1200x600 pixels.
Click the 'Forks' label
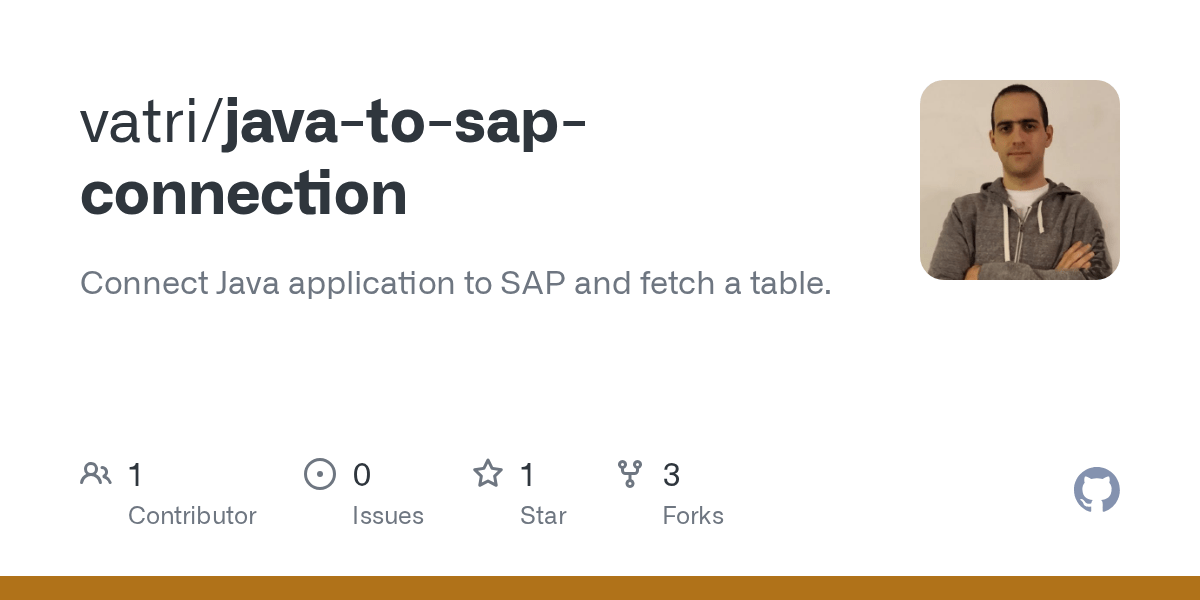click(693, 516)
